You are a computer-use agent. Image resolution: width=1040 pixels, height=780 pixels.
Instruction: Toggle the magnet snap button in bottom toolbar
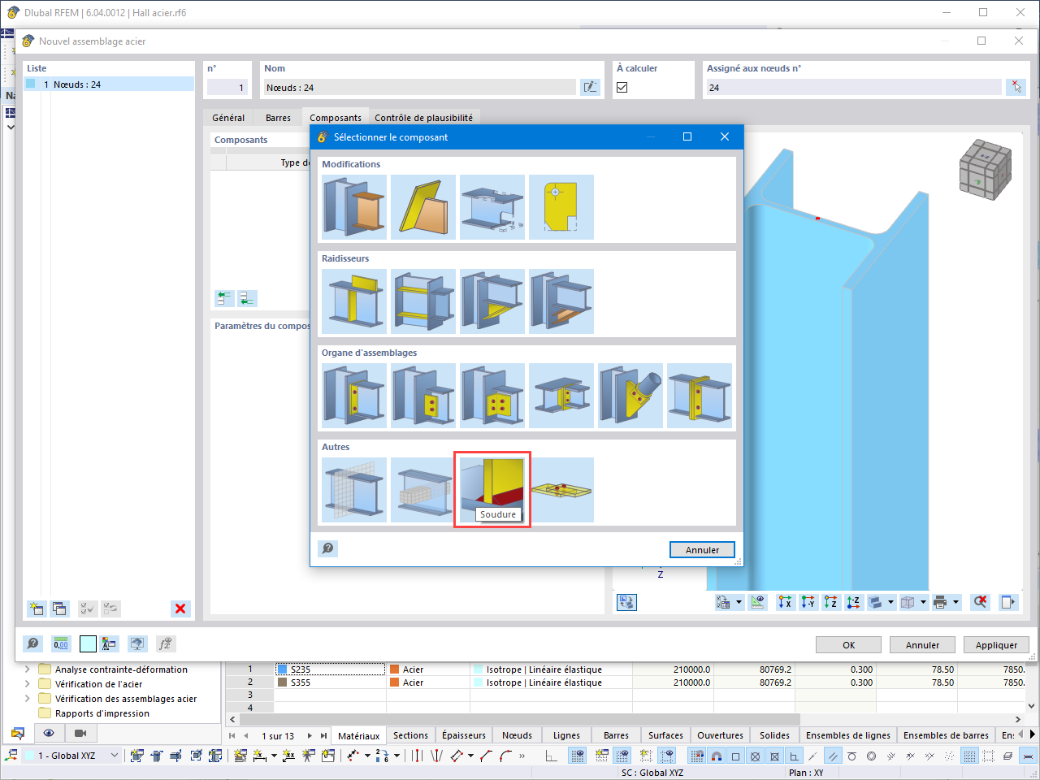(x=716, y=755)
